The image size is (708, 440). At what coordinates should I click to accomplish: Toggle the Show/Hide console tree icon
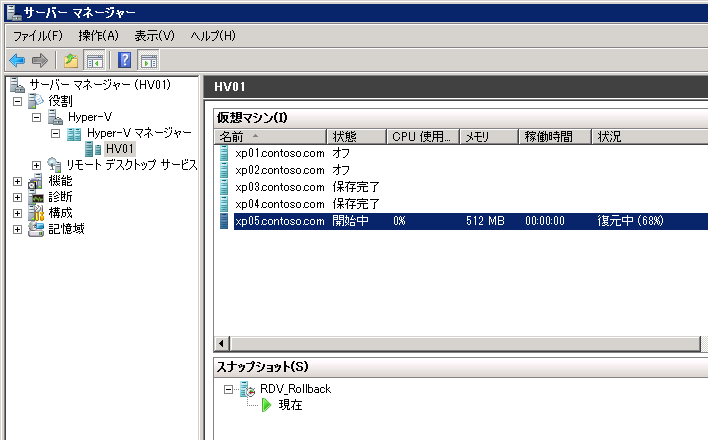pos(95,61)
